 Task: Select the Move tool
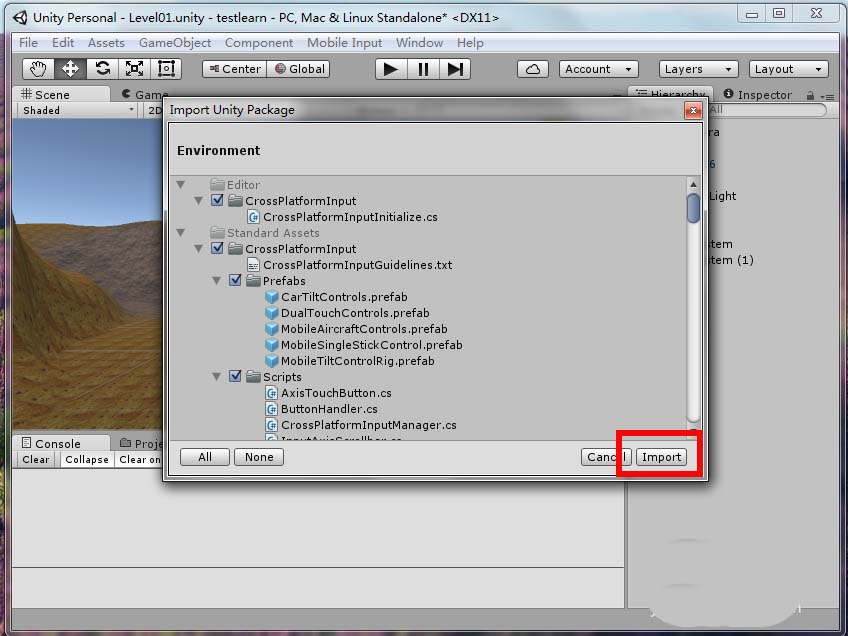coord(70,69)
